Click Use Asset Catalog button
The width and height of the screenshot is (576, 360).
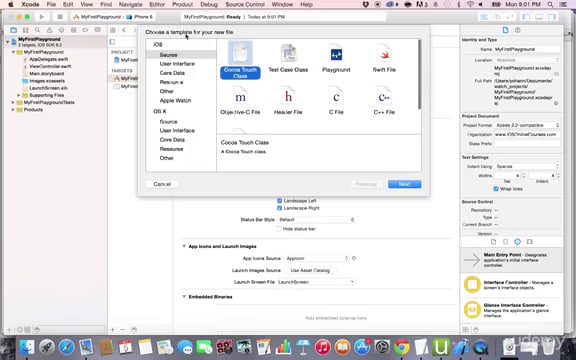pyautogui.click(x=310, y=270)
